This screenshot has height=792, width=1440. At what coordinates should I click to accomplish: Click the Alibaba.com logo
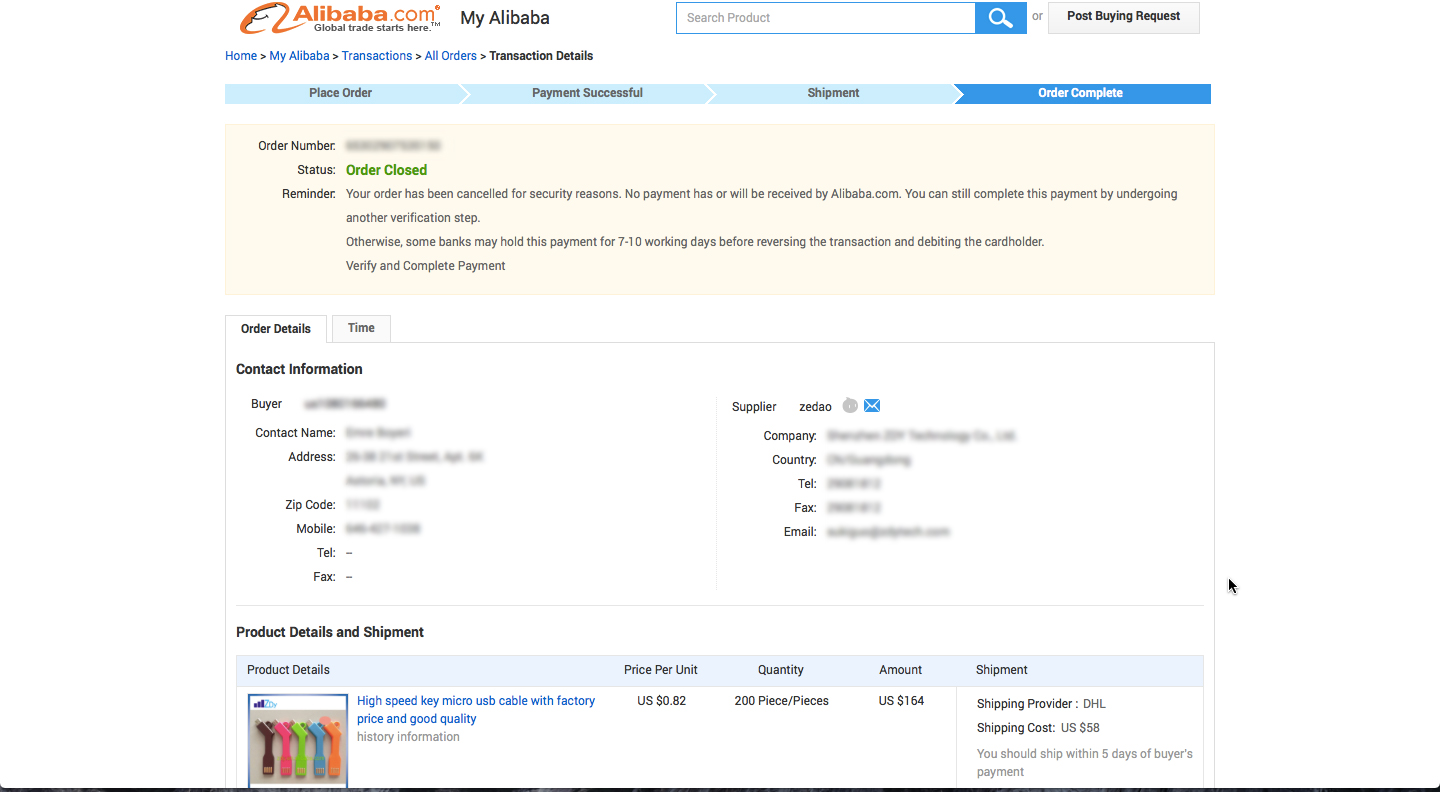pyautogui.click(x=334, y=17)
